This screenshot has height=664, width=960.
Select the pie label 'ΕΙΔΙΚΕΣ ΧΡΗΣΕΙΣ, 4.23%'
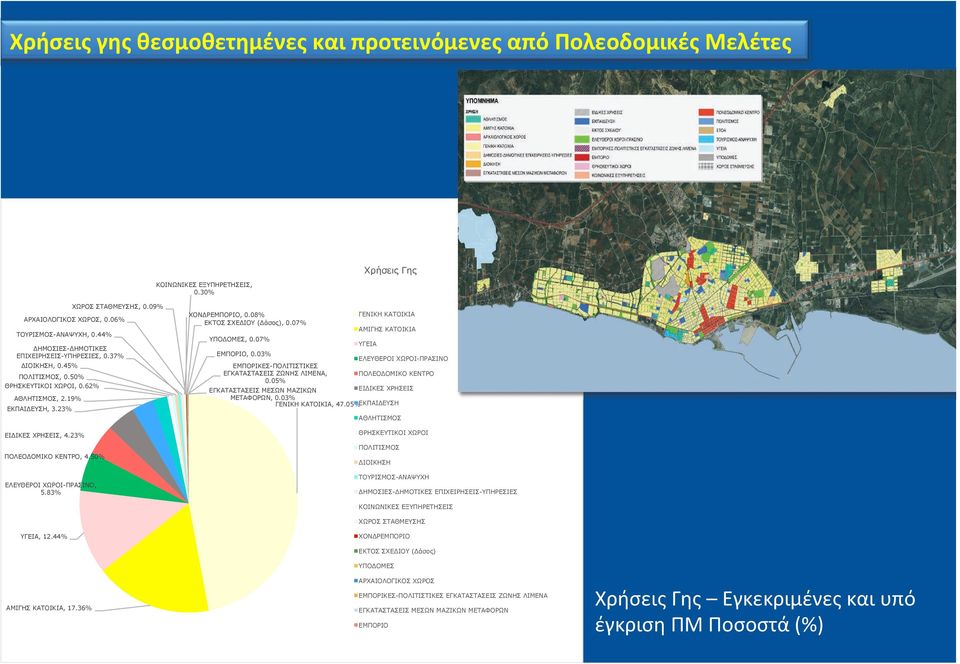point(44,436)
